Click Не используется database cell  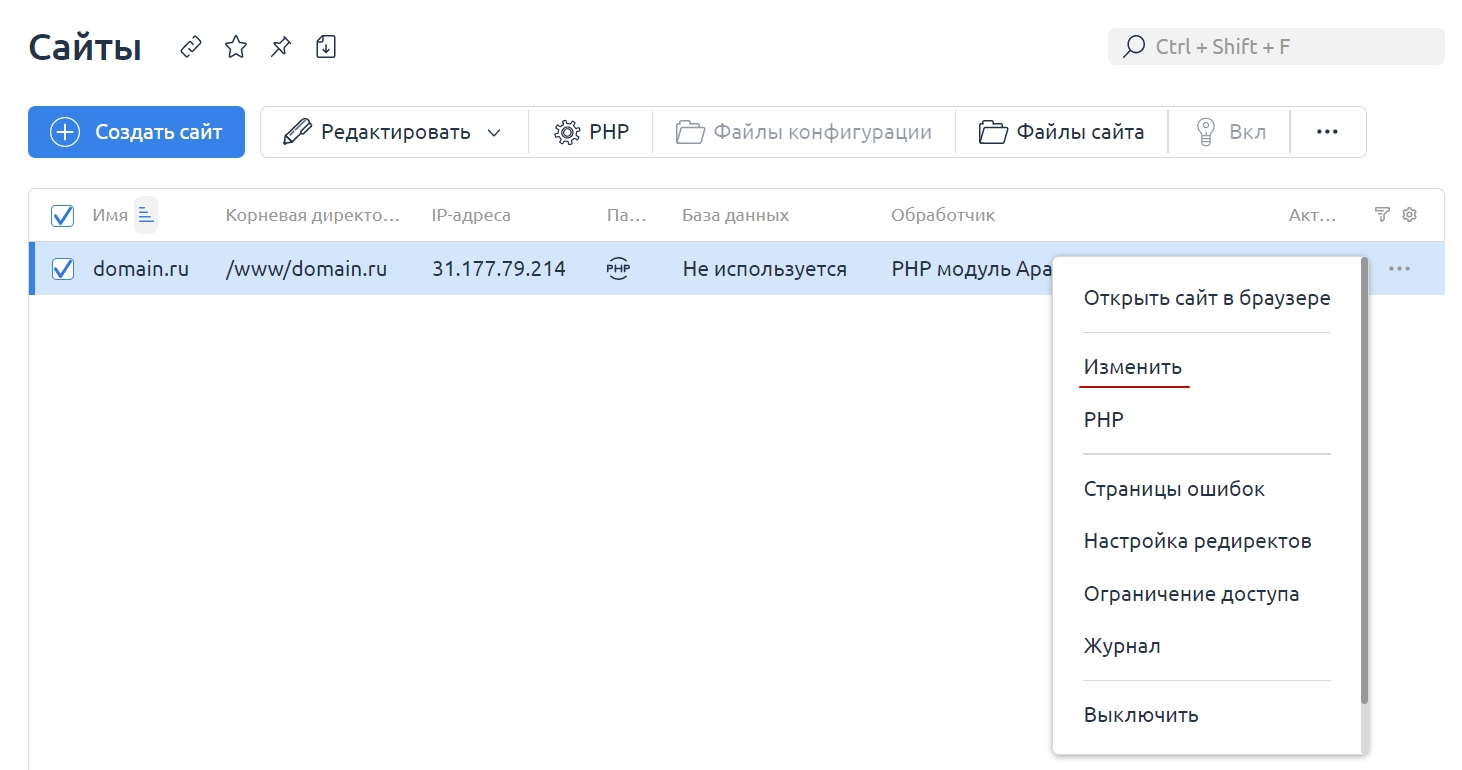coord(765,269)
